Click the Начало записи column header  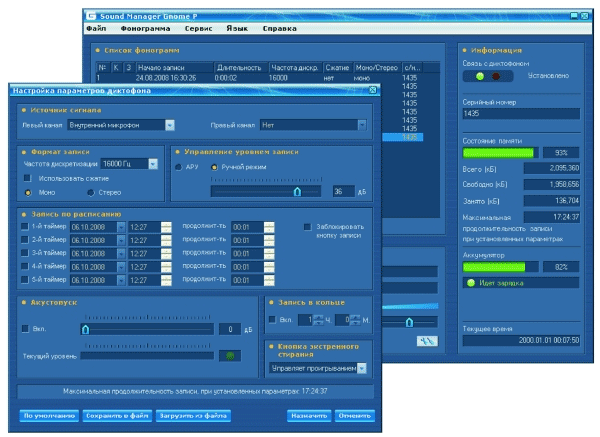tap(174, 68)
